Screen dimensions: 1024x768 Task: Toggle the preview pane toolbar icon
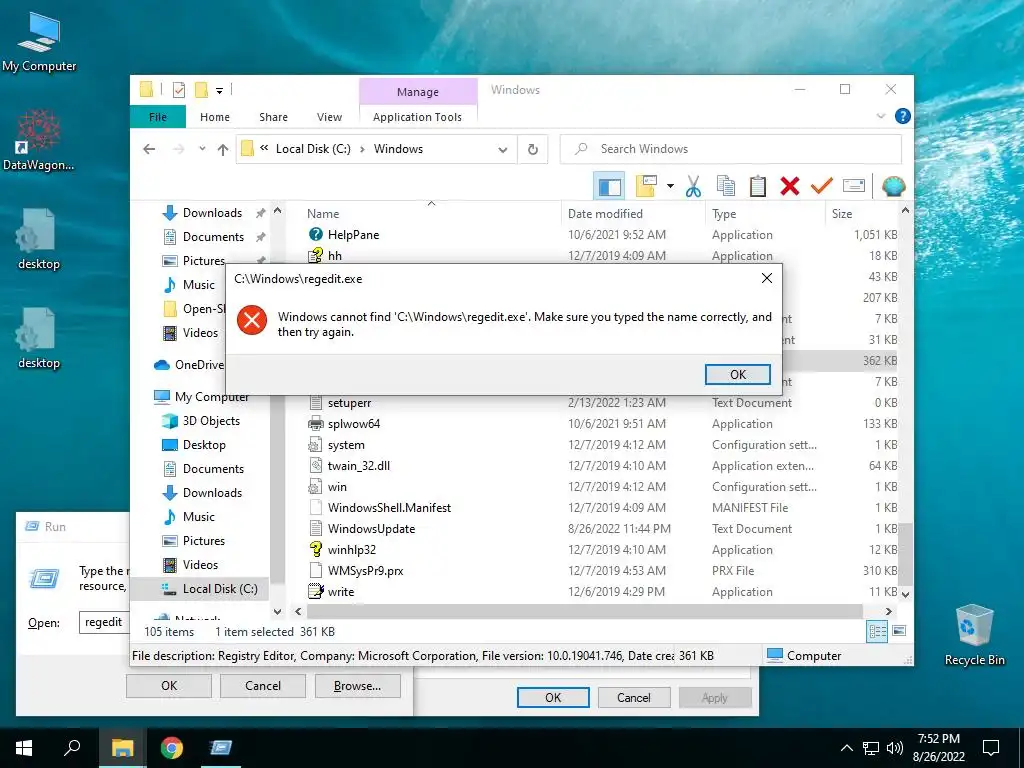(x=609, y=187)
